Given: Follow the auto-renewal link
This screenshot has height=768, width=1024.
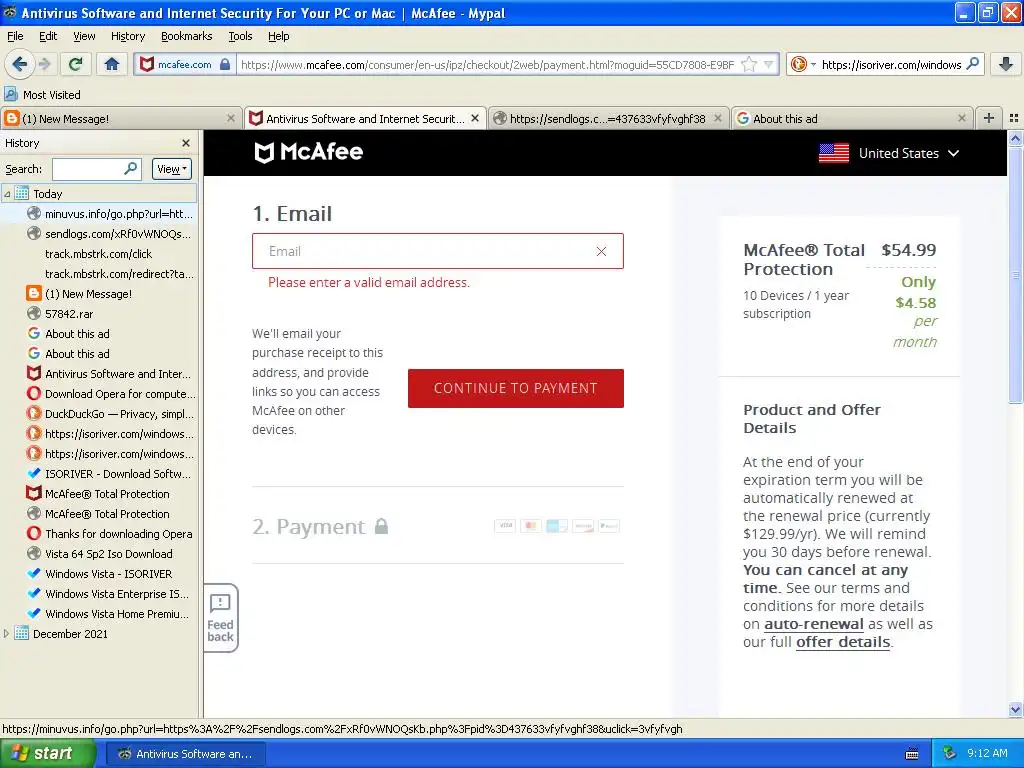Looking at the screenshot, I should click(x=814, y=624).
